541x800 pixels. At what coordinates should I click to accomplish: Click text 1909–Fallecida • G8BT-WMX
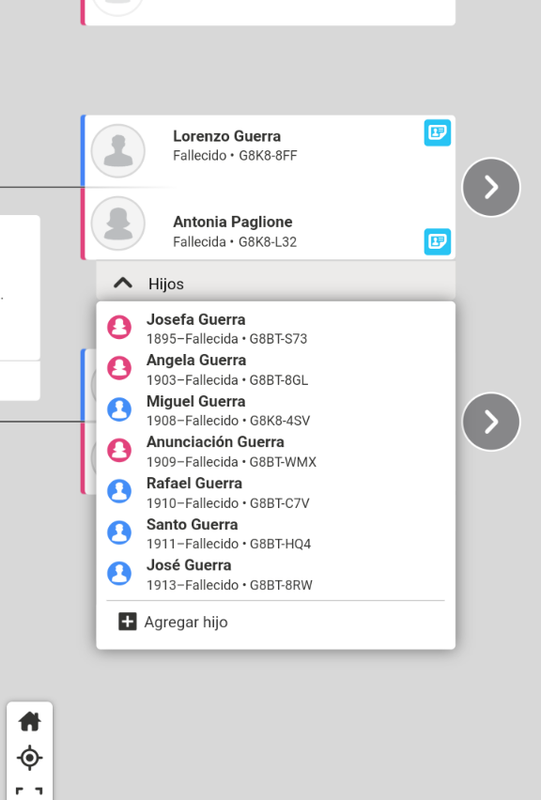(231, 462)
